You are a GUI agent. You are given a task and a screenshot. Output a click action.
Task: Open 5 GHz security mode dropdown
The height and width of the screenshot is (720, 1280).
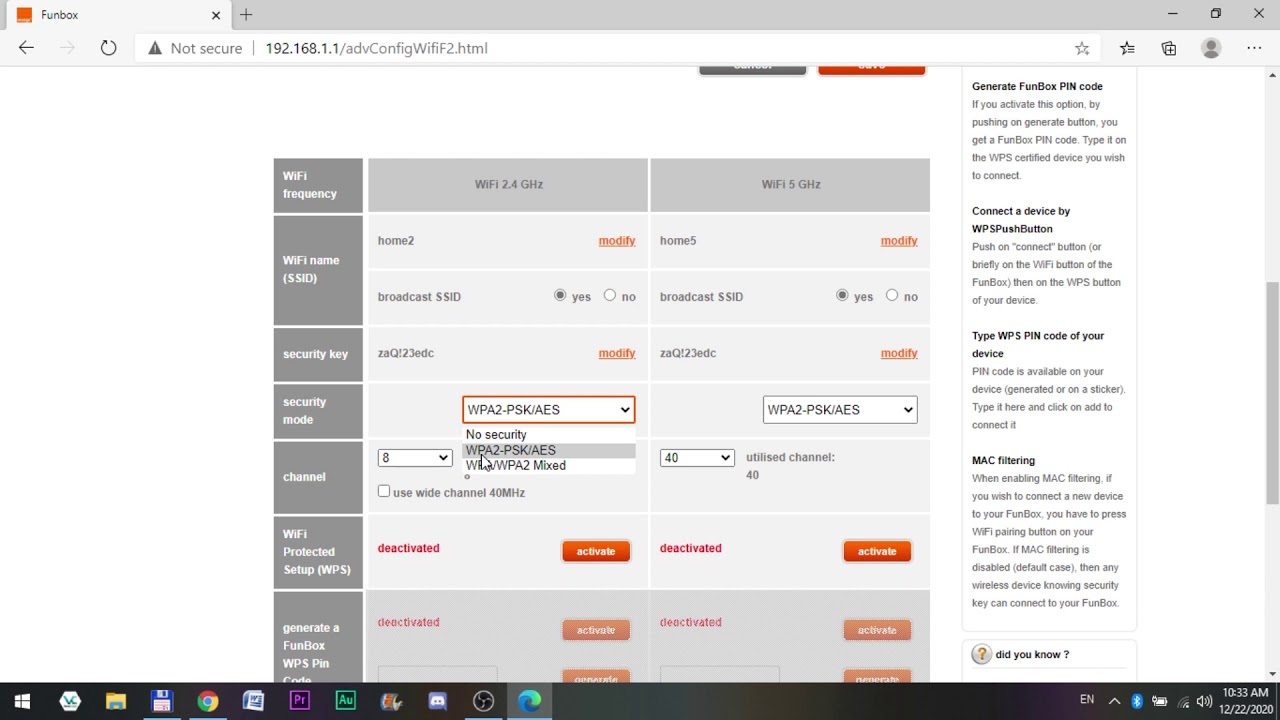pos(840,409)
